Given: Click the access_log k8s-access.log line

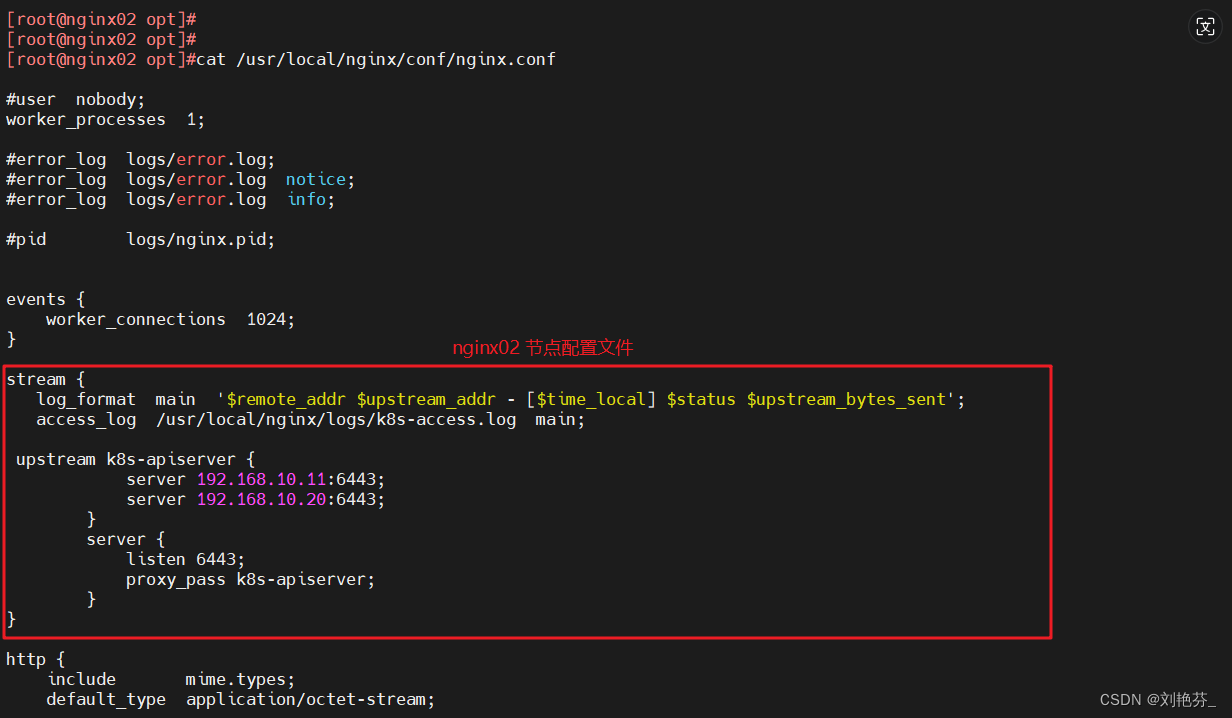Looking at the screenshot, I should pyautogui.click(x=311, y=420).
